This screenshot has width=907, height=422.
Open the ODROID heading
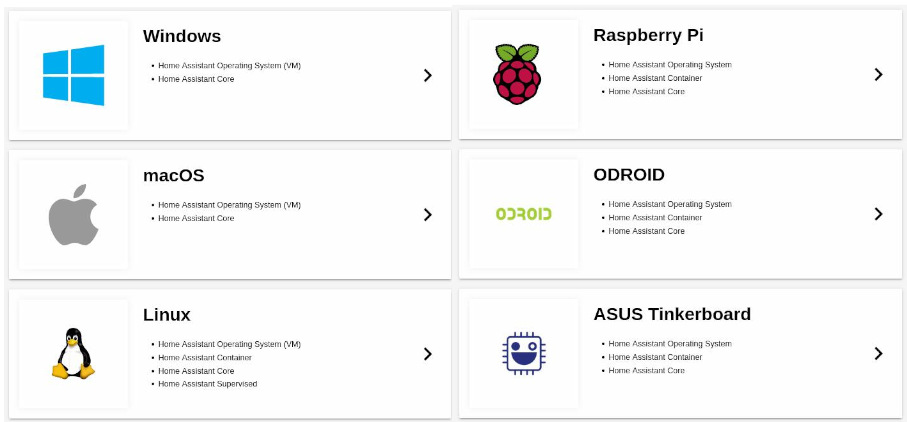click(629, 175)
